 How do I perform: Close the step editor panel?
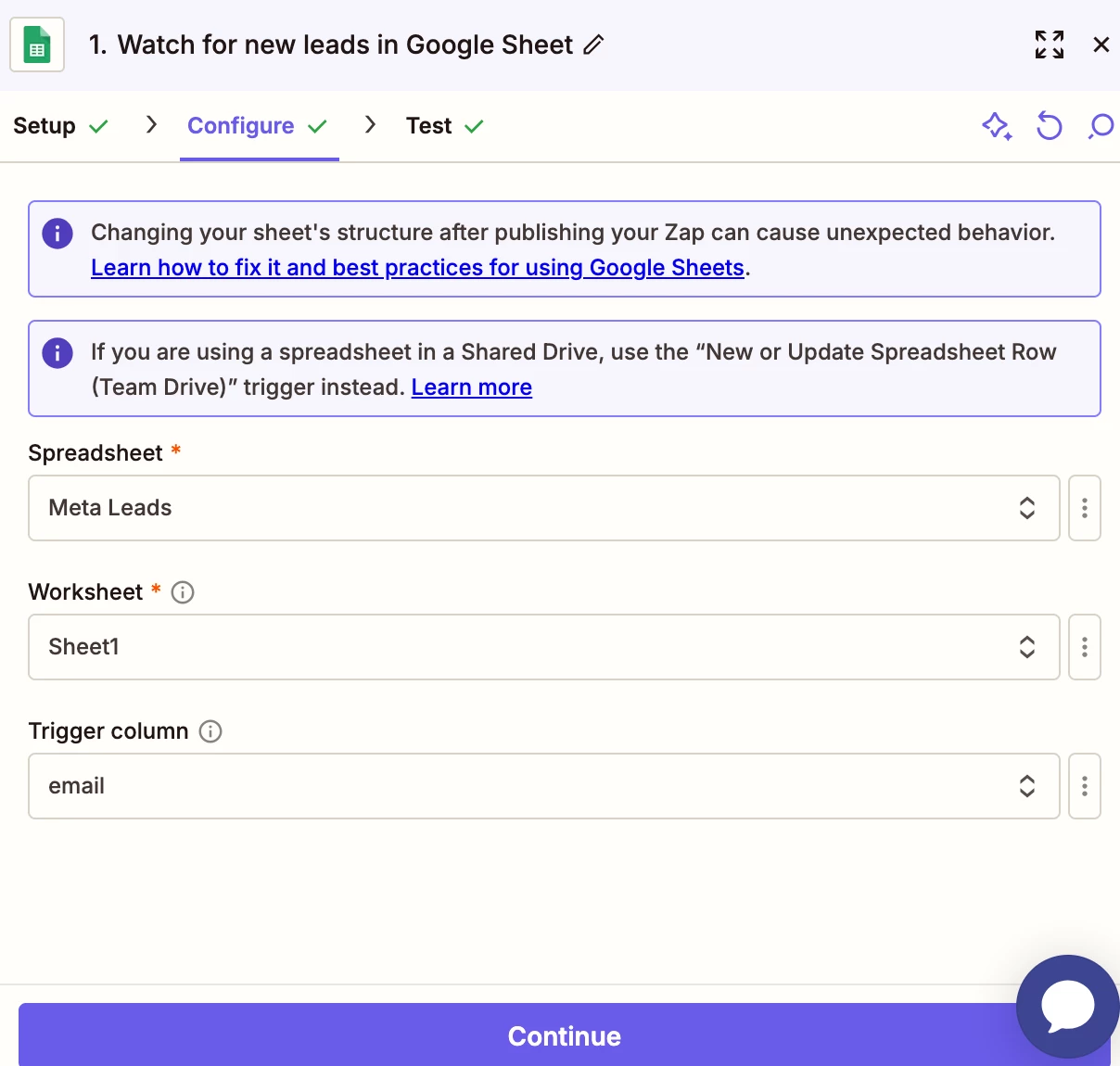coord(1101,44)
